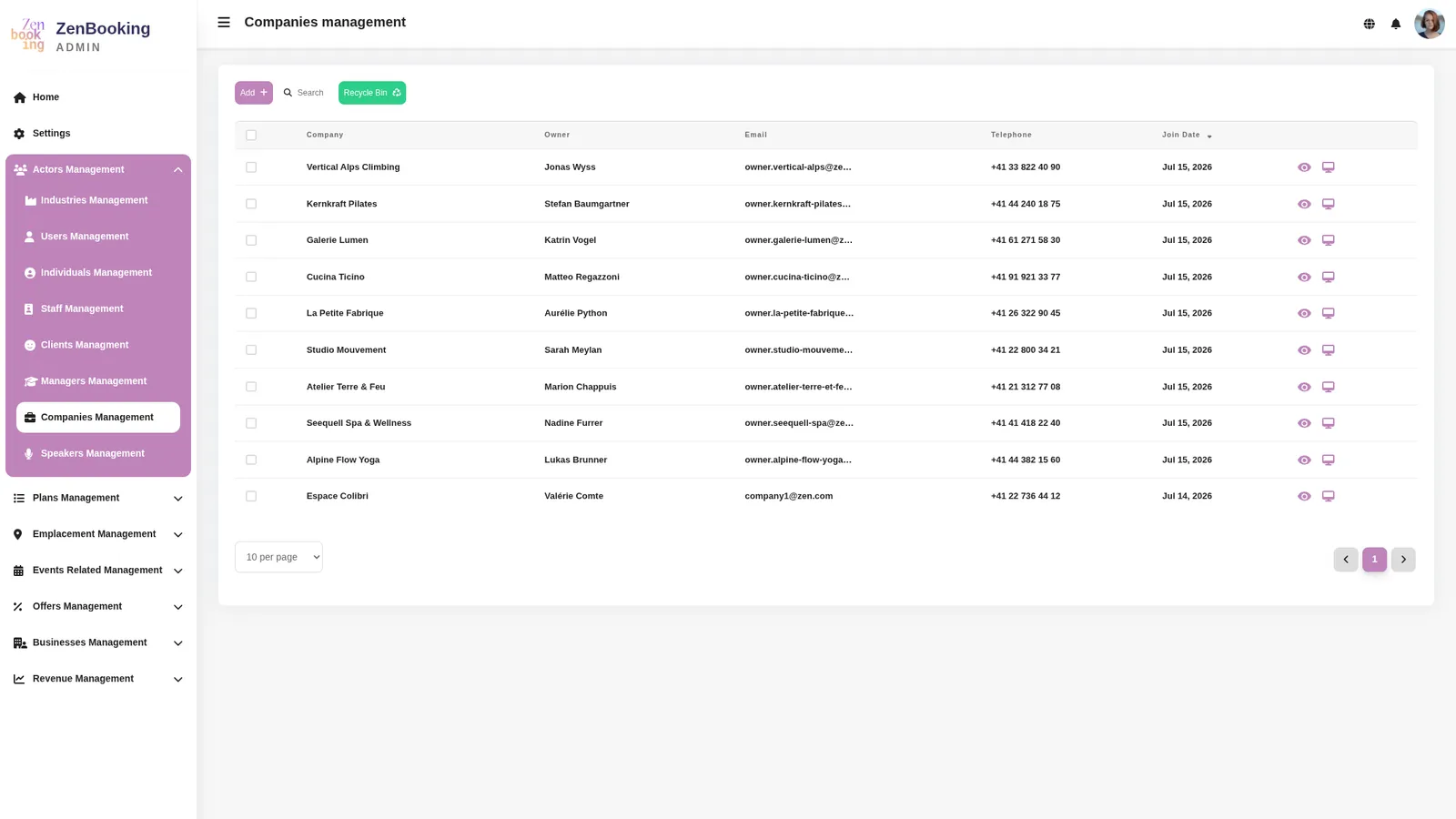1456x819 pixels.
Task: View details eye icon for Cucina Ticino
Action: 1304,277
